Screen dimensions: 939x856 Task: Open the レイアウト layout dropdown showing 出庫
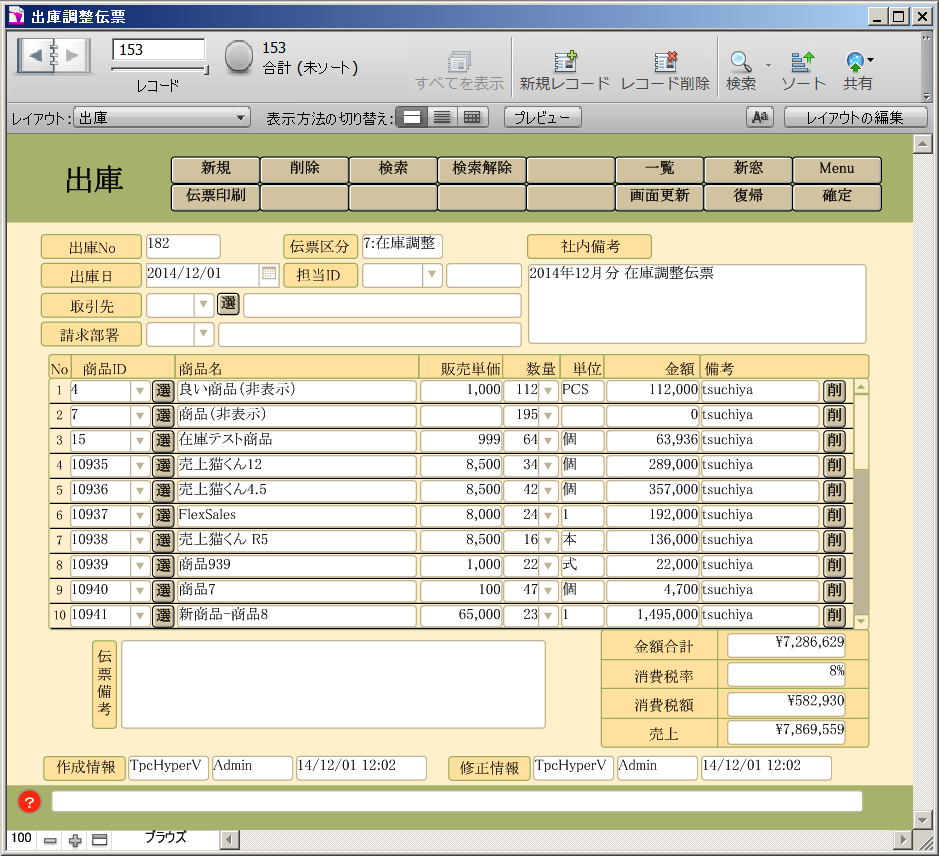tap(160, 116)
